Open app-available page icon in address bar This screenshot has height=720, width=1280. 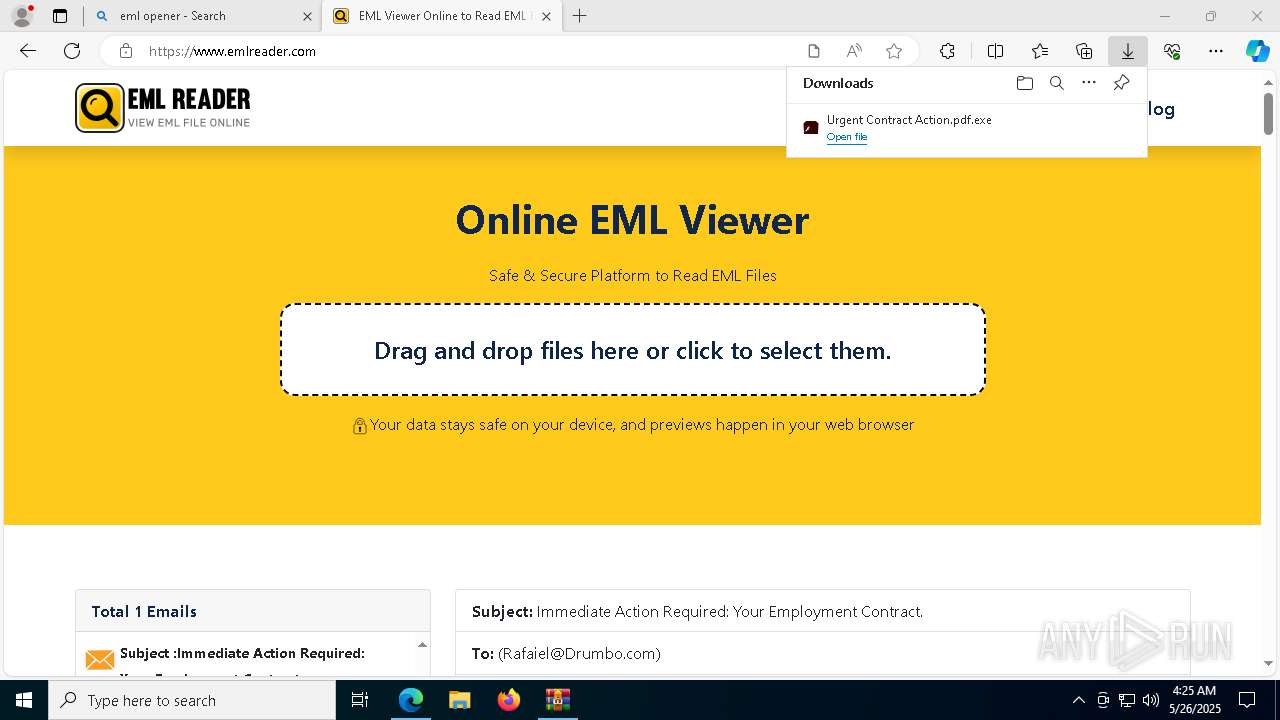tap(814, 51)
